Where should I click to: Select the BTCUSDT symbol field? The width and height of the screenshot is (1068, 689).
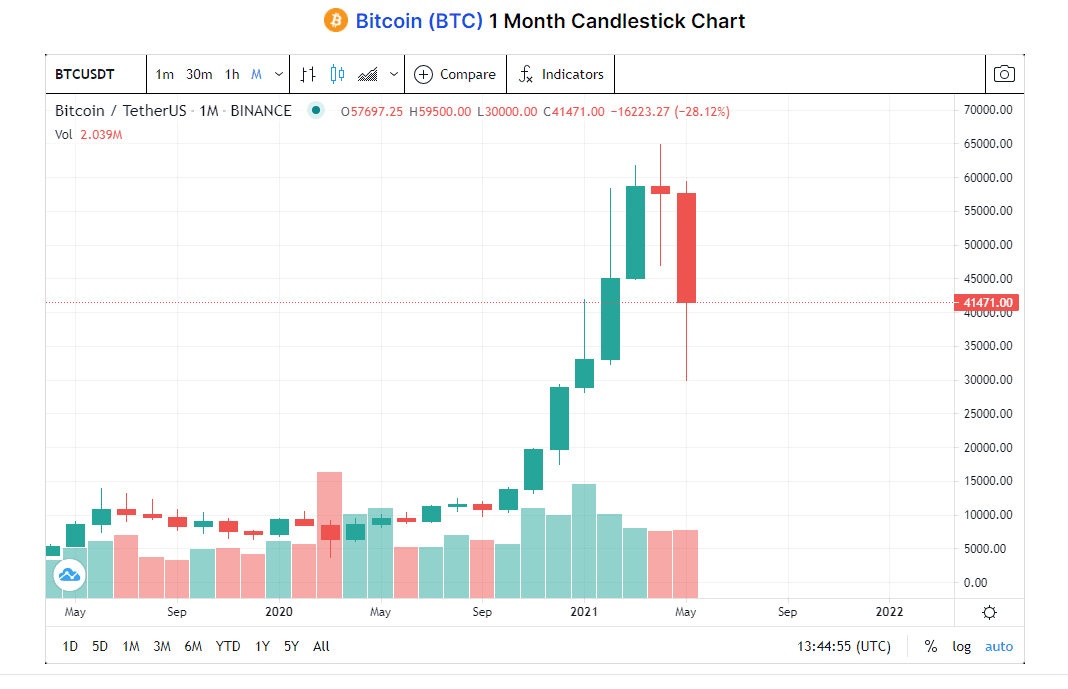(87, 73)
